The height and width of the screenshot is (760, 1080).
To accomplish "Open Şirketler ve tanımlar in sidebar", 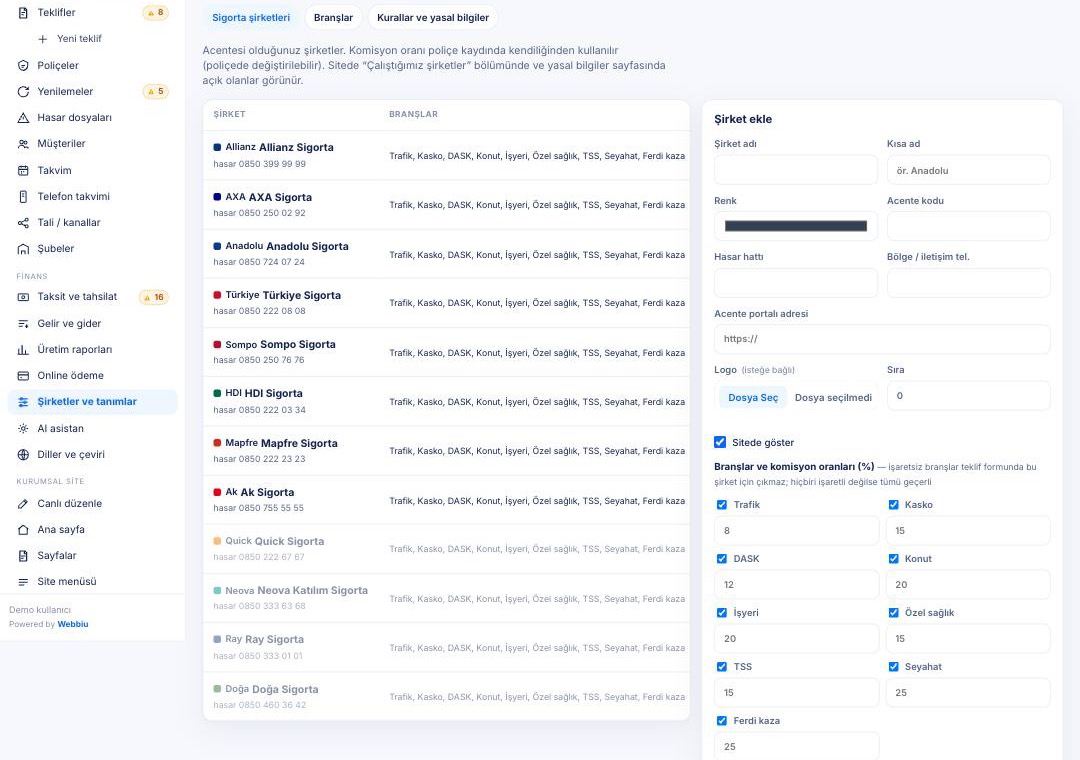I will pos(92,402).
